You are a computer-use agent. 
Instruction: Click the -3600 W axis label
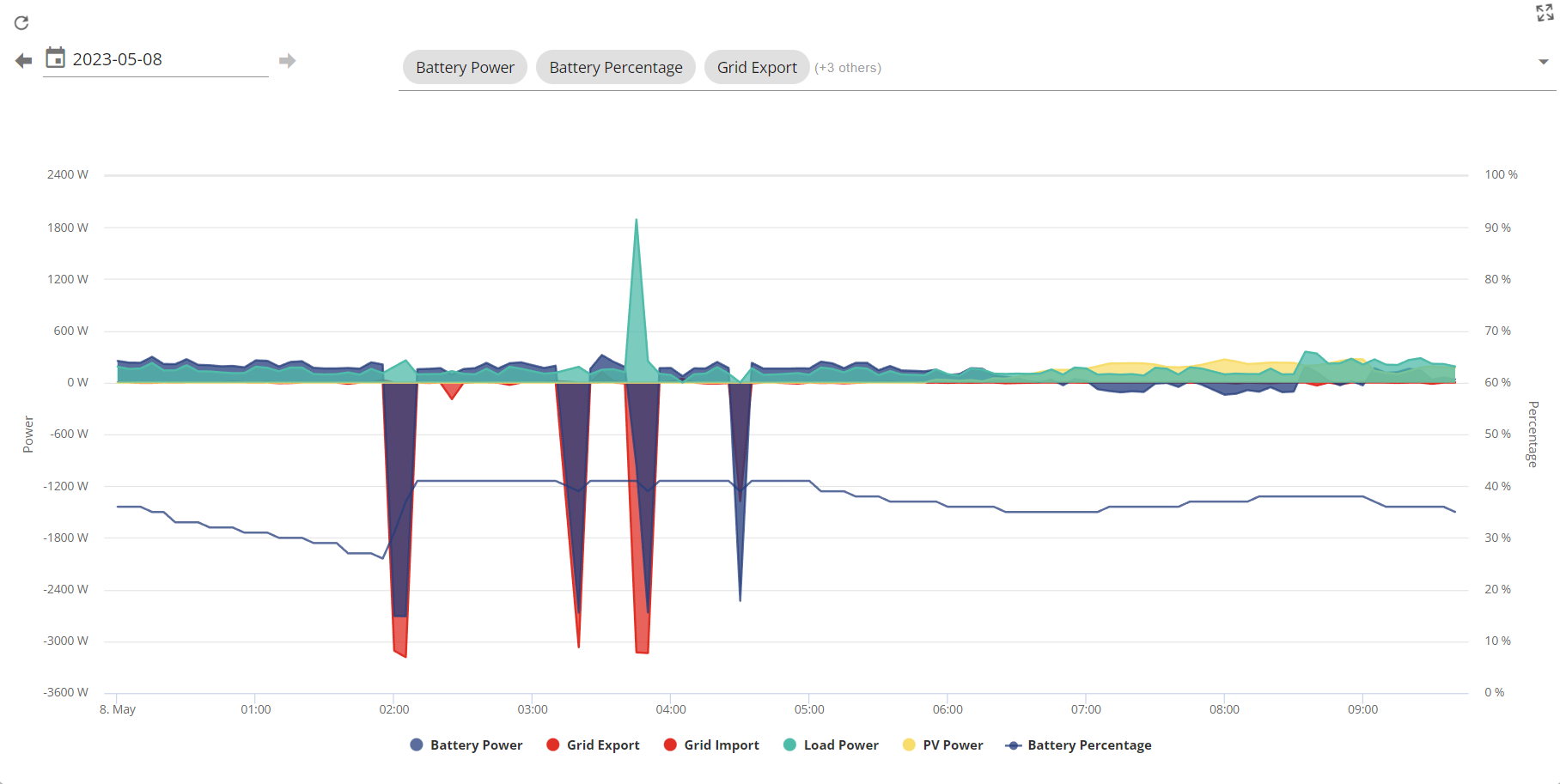click(x=66, y=692)
